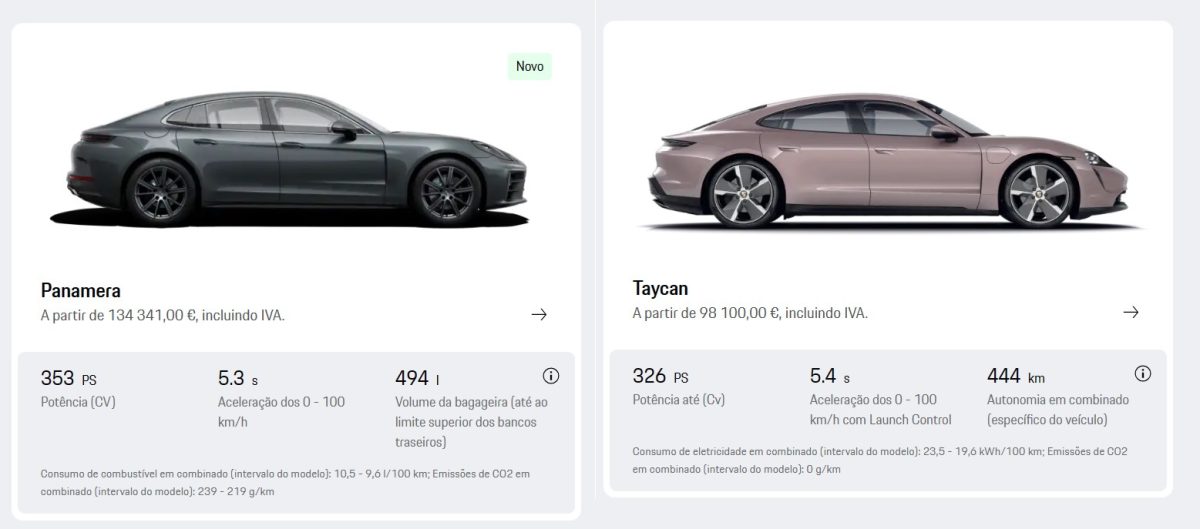
Task: Click the Taycan electricity consumption disclaimer text
Action: pos(880,460)
